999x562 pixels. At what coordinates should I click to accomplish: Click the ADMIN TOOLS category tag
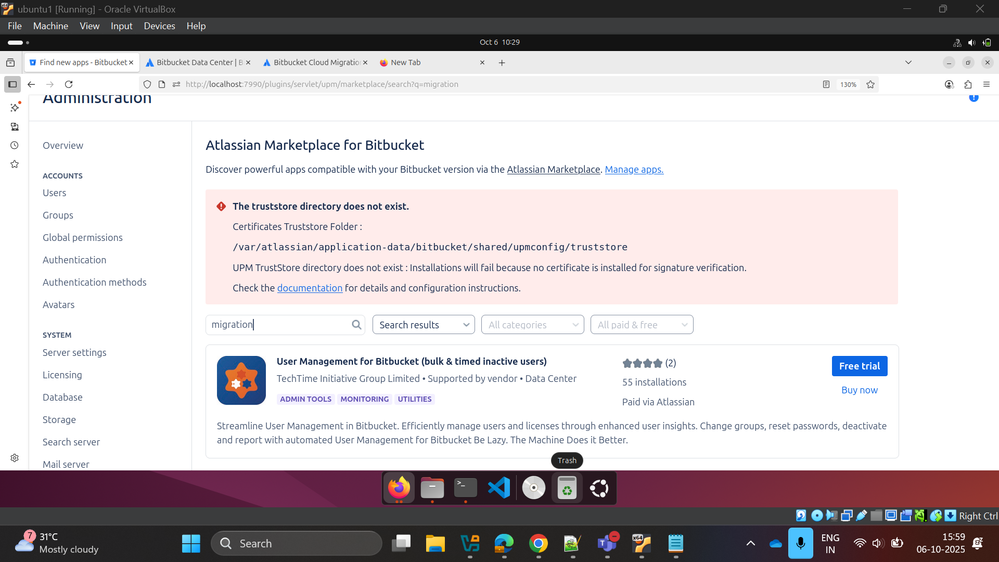pos(306,399)
